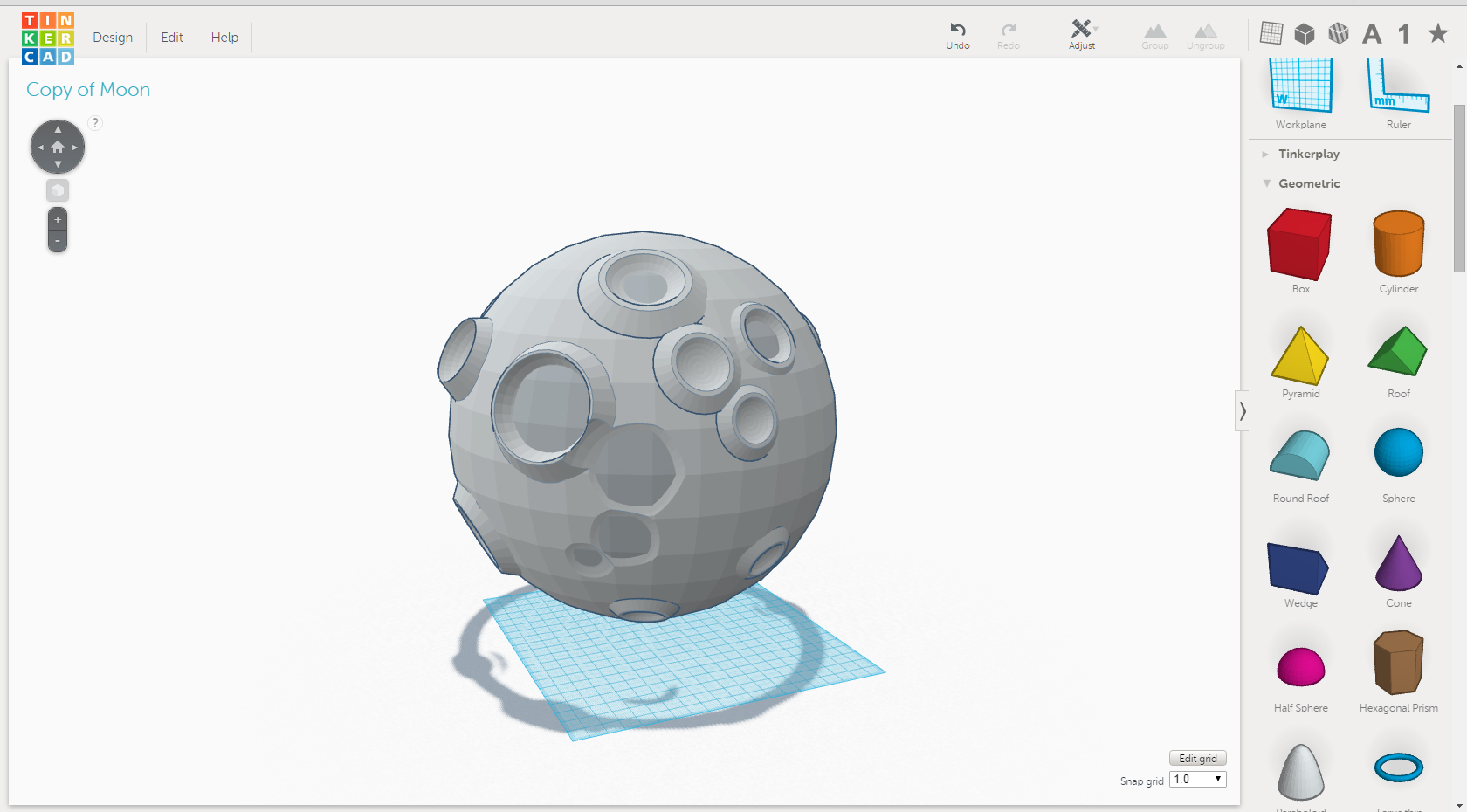The width and height of the screenshot is (1467, 812).
Task: Click the Tinkercad logo
Action: point(48,38)
